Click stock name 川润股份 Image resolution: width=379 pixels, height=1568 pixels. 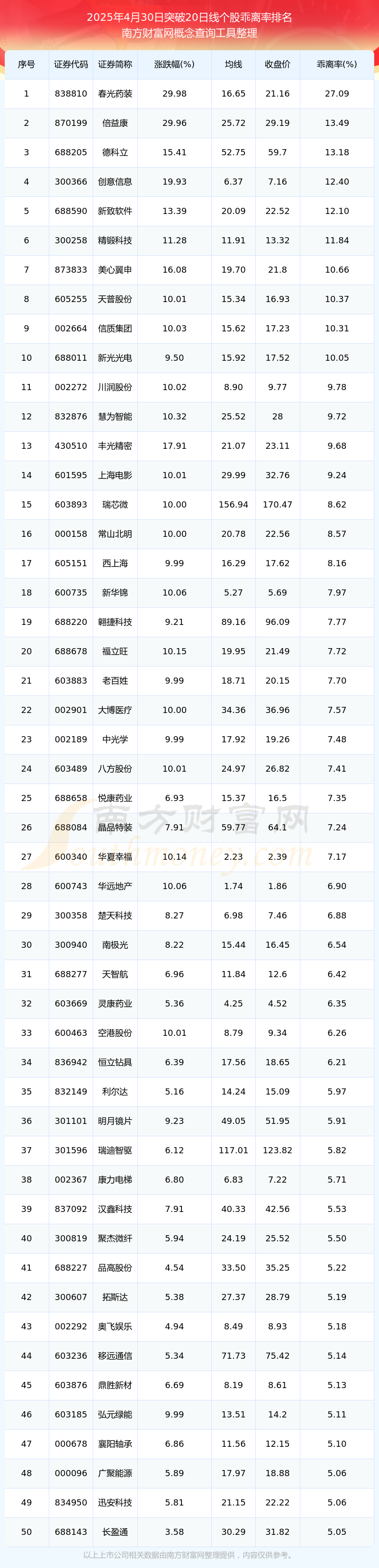115,387
